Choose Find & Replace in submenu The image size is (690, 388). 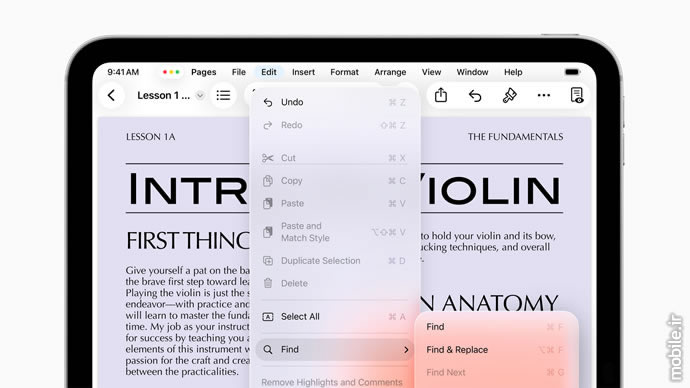point(495,350)
